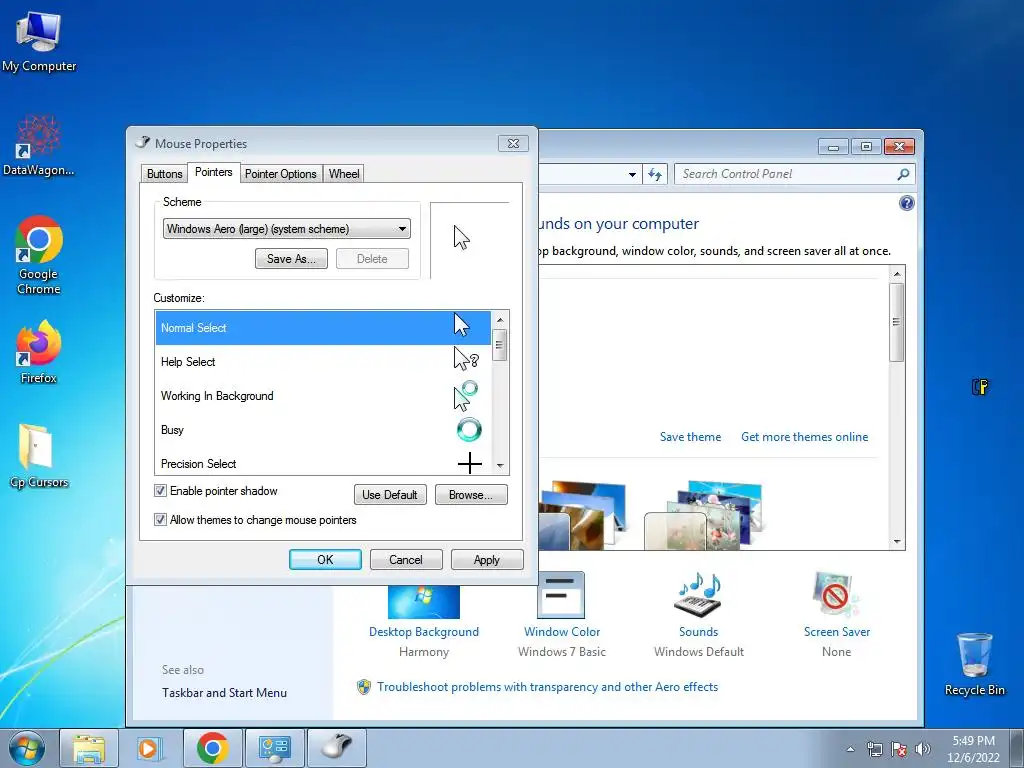Open Action Center flag icon
Image resolution: width=1024 pixels, height=768 pixels.
coord(899,749)
